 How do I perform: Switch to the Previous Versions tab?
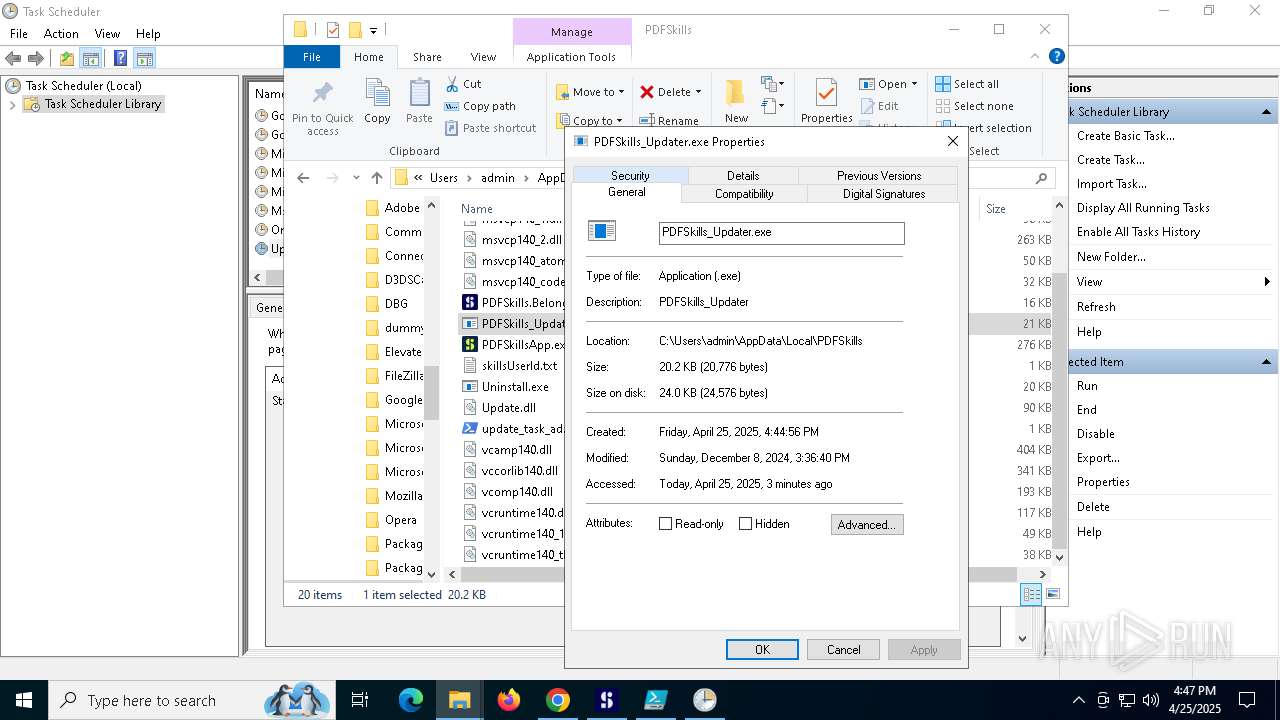point(879,175)
